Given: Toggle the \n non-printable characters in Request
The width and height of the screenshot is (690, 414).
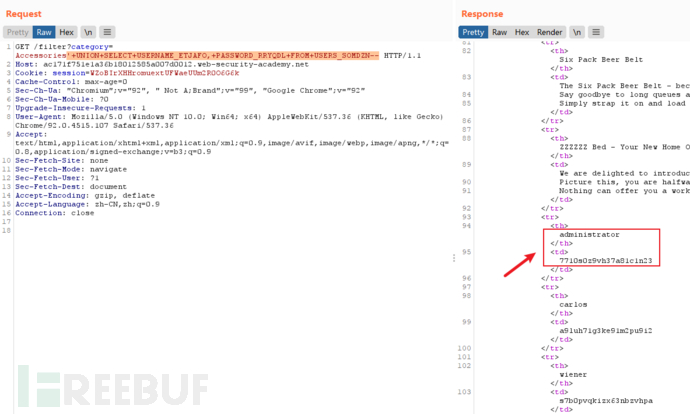Looking at the screenshot, I should coord(88,32).
